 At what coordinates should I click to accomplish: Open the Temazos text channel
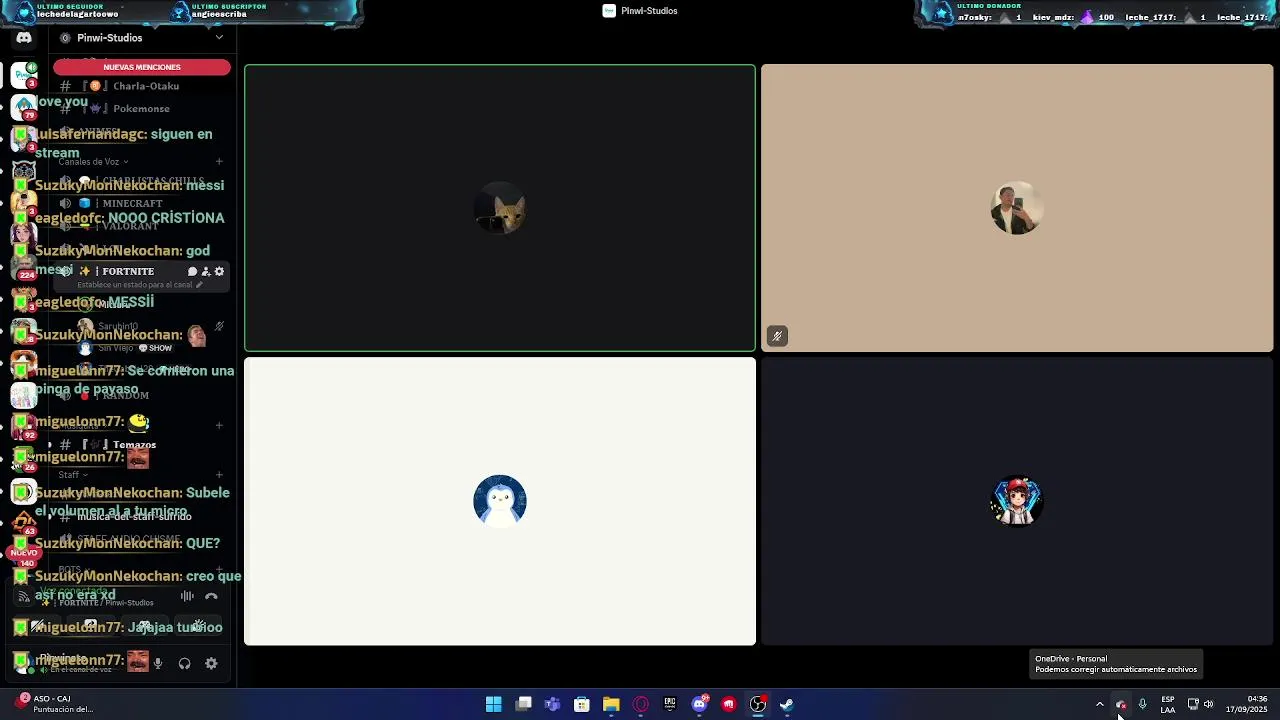tap(142, 444)
